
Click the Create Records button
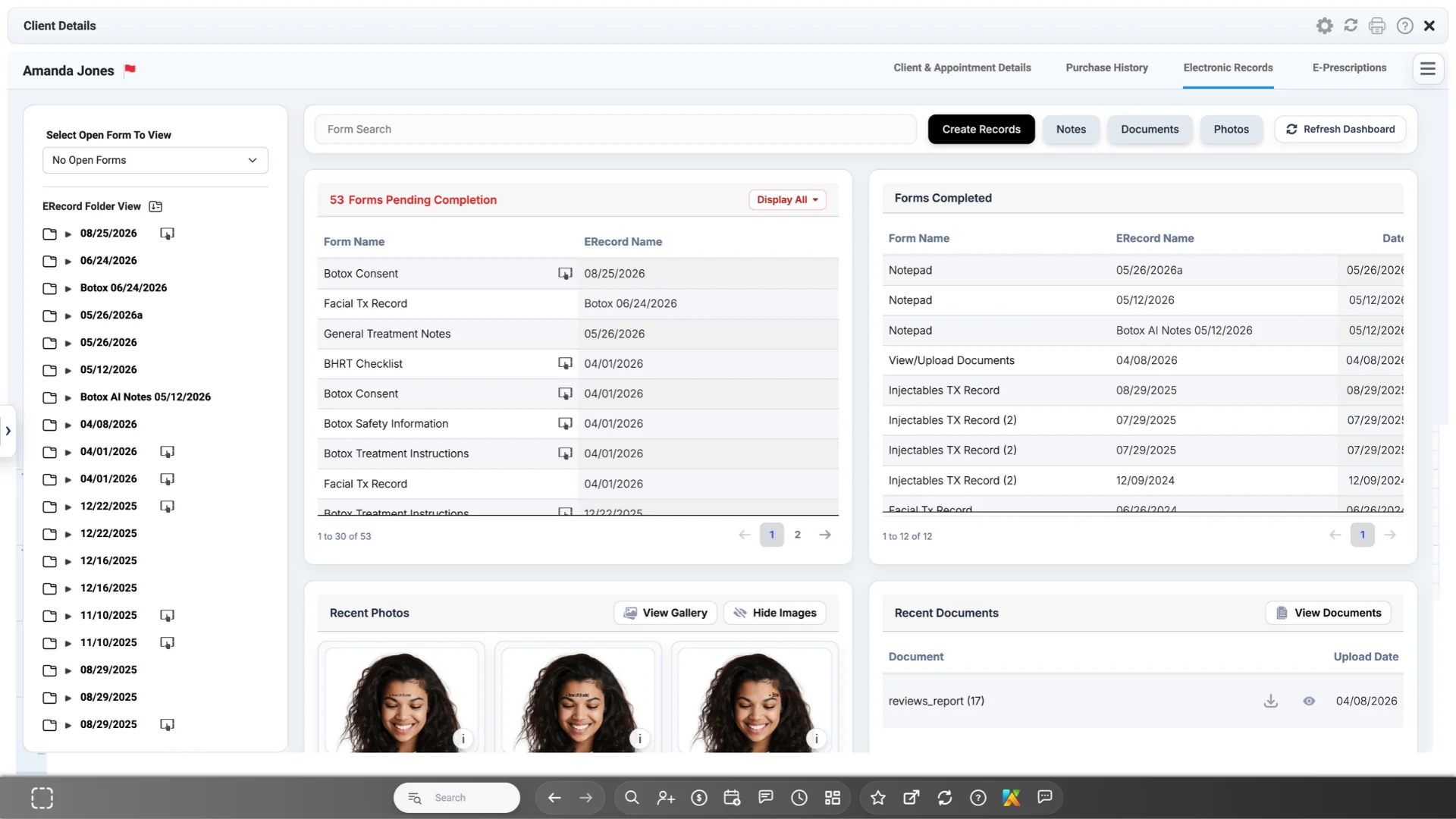[981, 129]
